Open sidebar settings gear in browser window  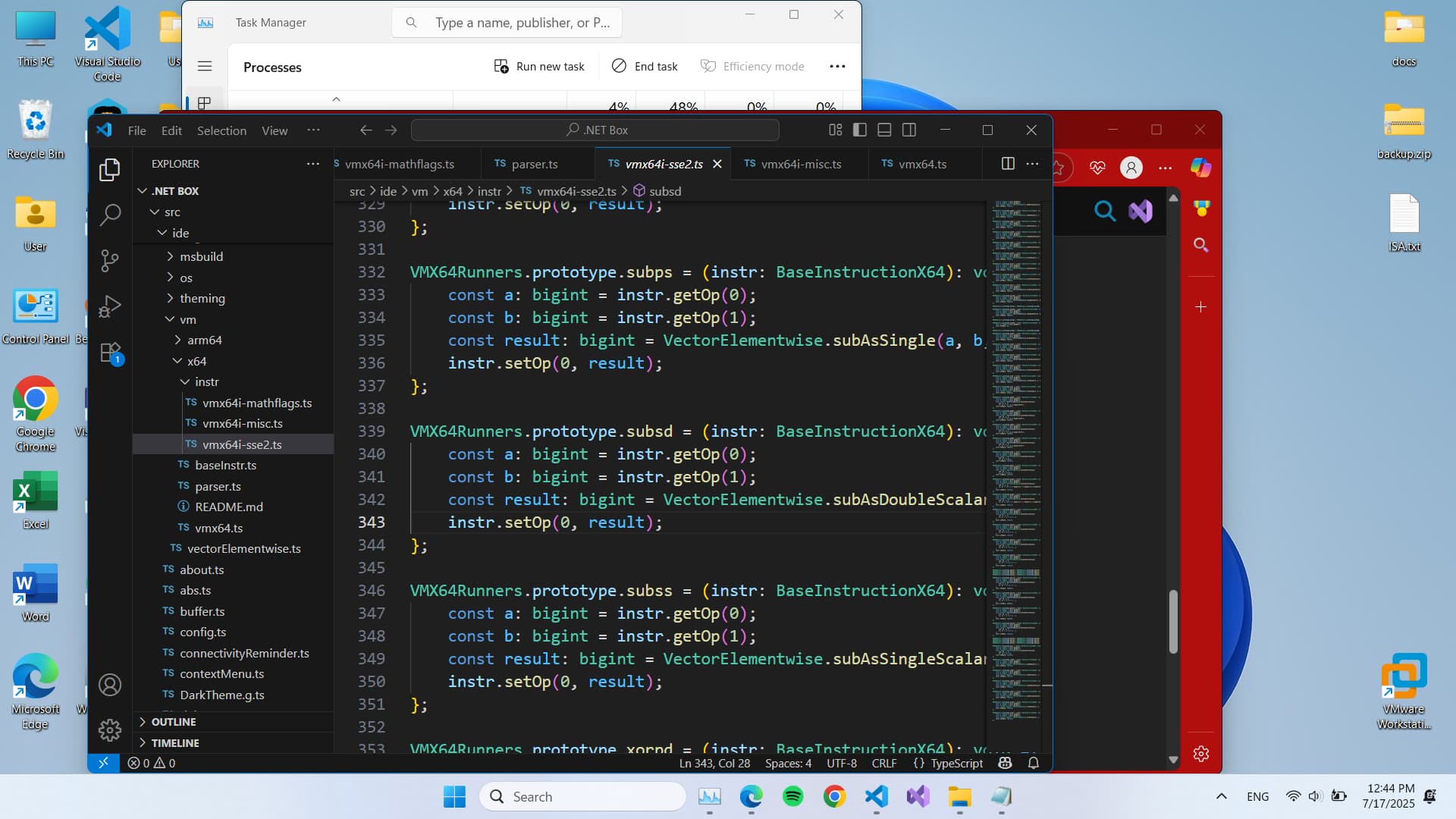1200,754
